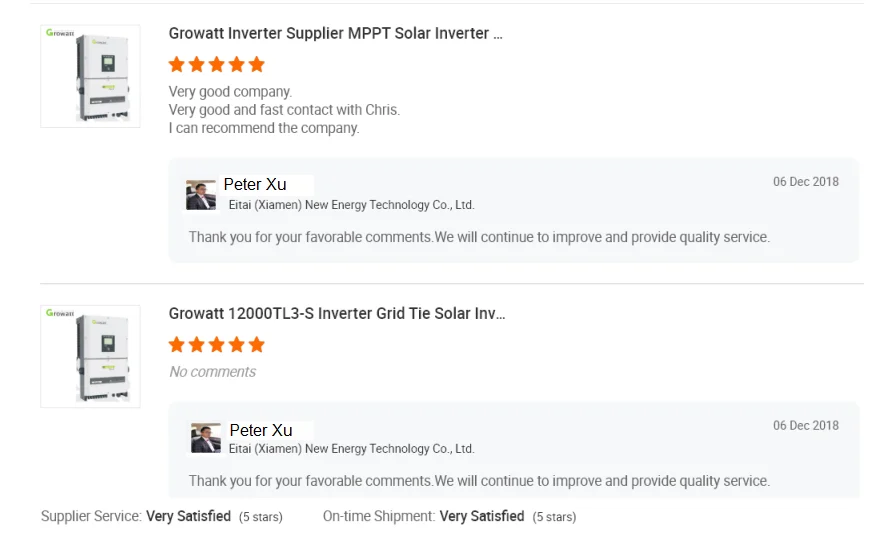
Task: Select the Peter Xu name in first reply
Action: pyautogui.click(x=255, y=184)
